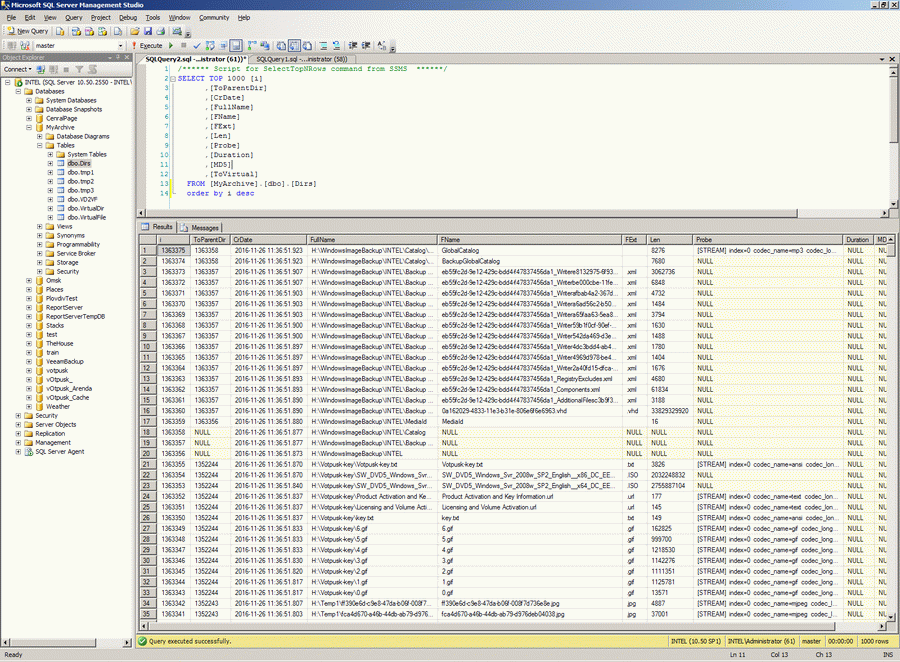
Task: Open the Tools menu
Action: point(153,18)
